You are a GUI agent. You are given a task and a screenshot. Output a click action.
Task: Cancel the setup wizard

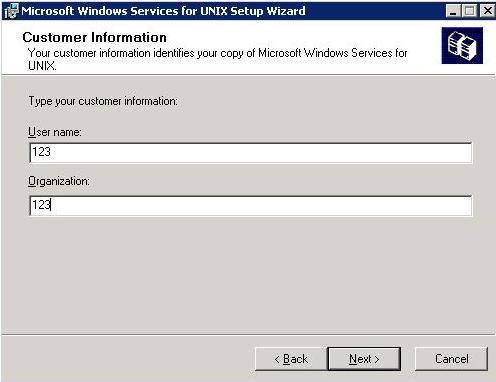tap(451, 359)
